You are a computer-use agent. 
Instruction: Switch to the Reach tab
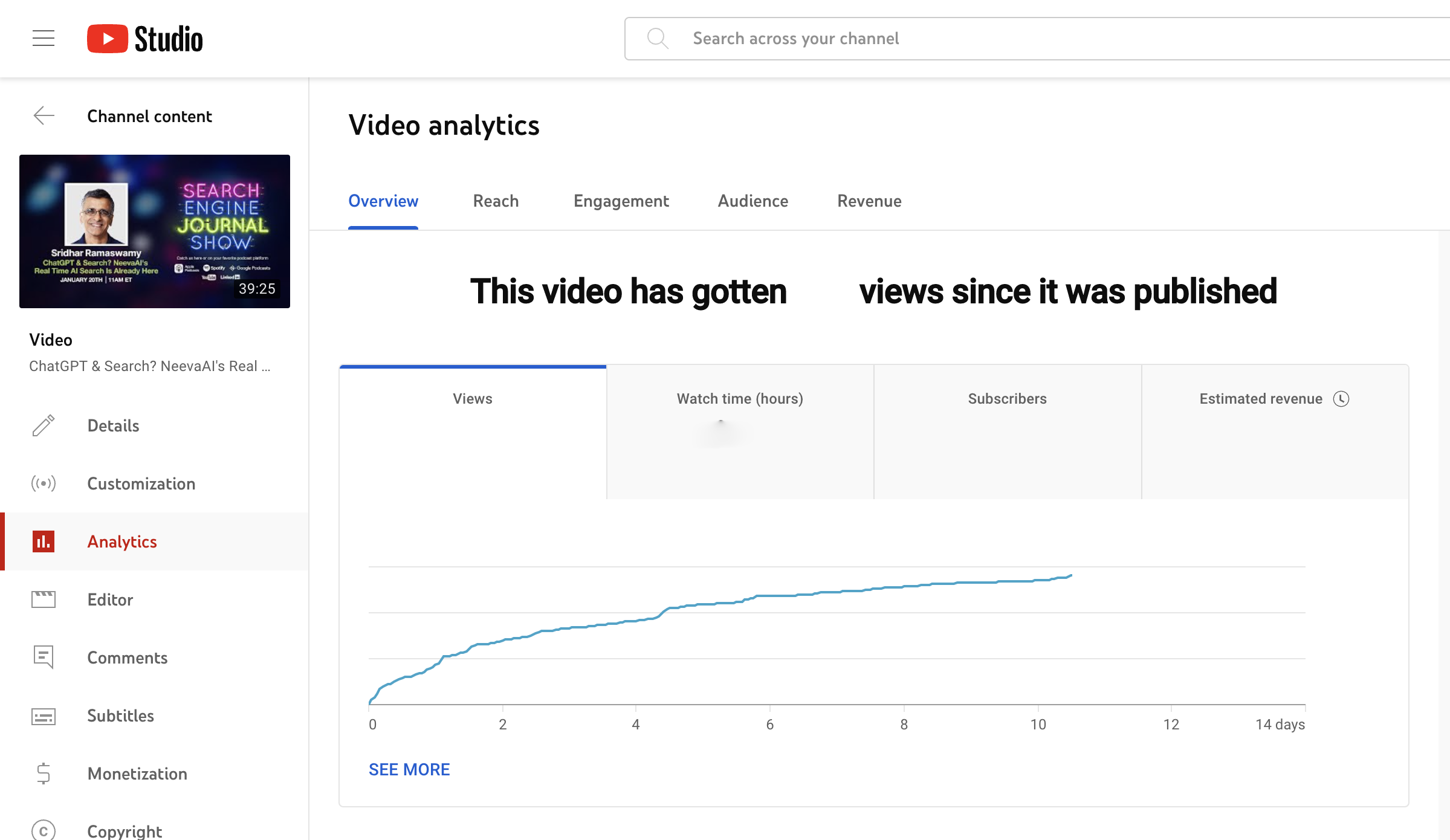coord(496,201)
